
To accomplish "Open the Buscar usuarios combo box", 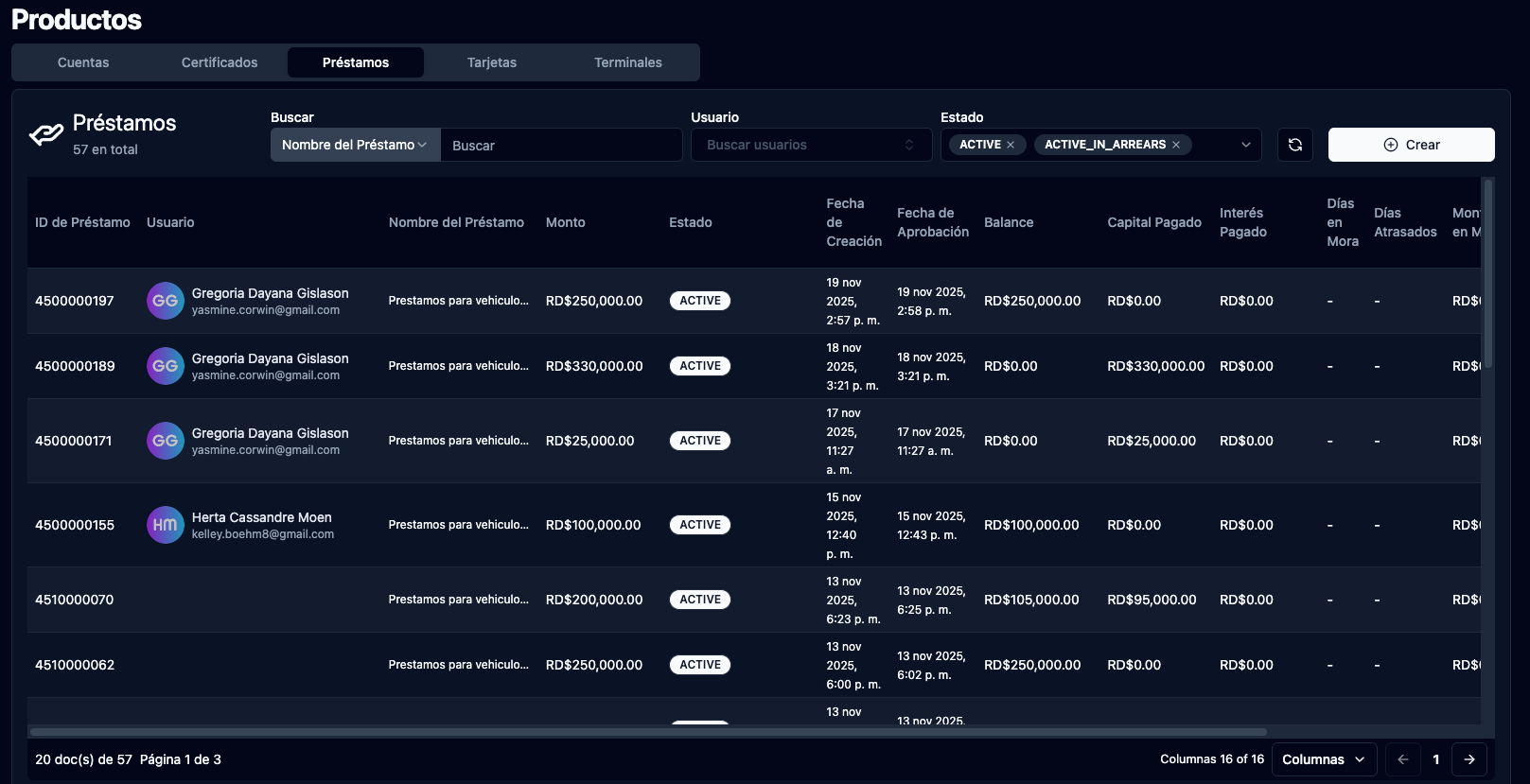I will [811, 145].
